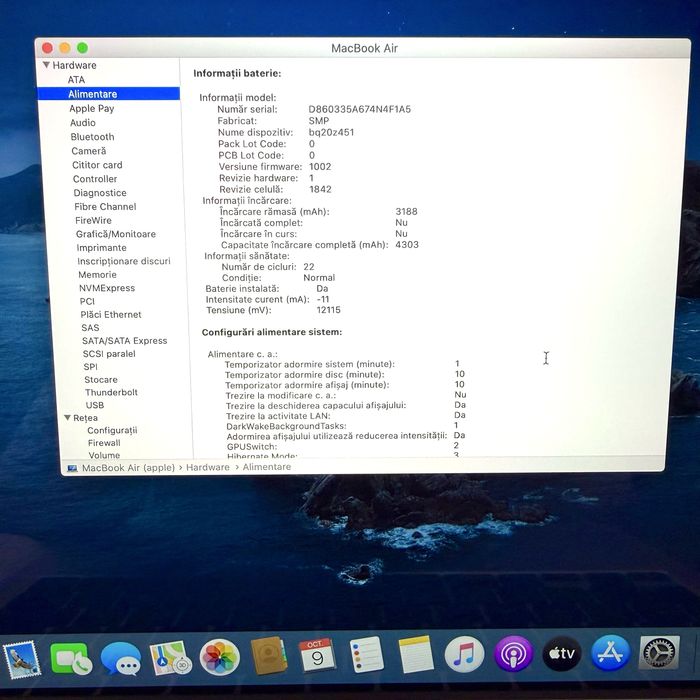This screenshot has width=700, height=700.
Task: Click the Condiție value Normal
Action: (319, 278)
